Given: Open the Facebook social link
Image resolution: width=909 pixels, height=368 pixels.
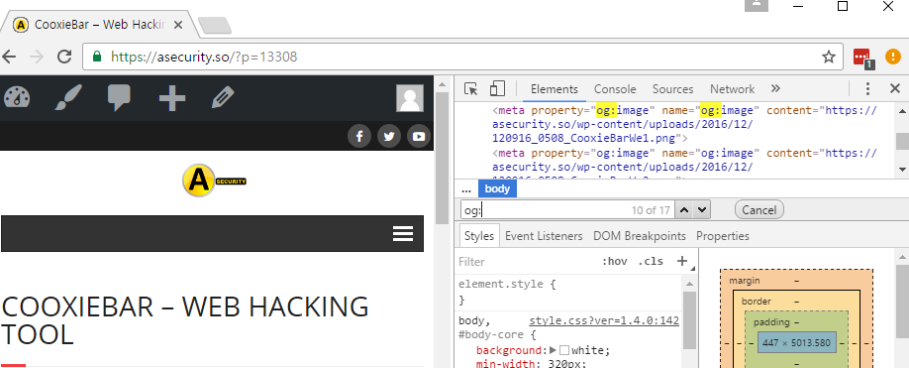Looking at the screenshot, I should 359,136.
